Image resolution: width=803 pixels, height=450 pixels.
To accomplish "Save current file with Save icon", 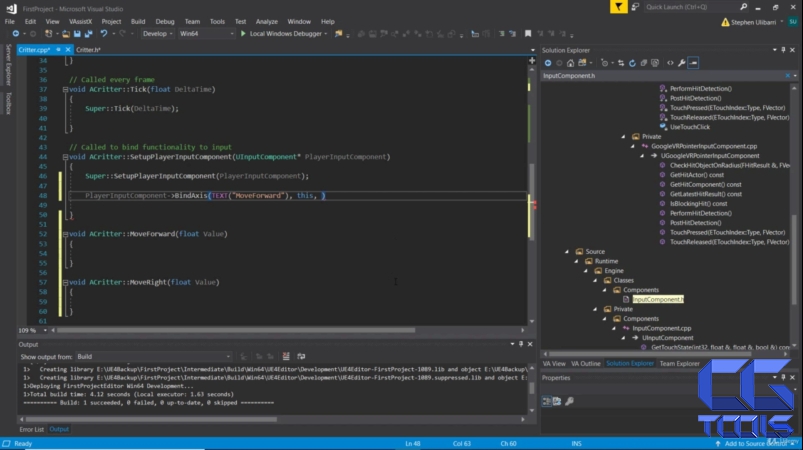I will coord(77,34).
